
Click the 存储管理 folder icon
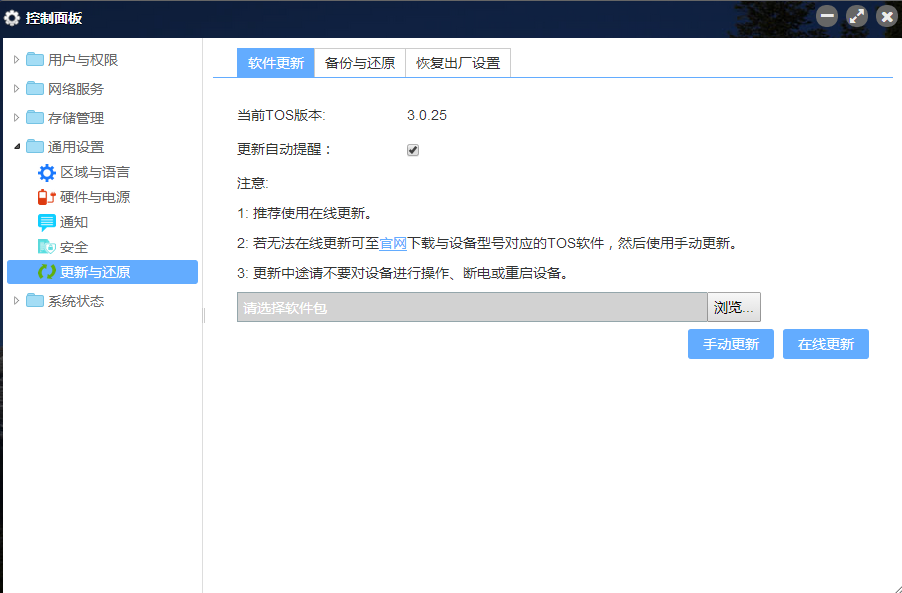pyautogui.click(x=35, y=118)
